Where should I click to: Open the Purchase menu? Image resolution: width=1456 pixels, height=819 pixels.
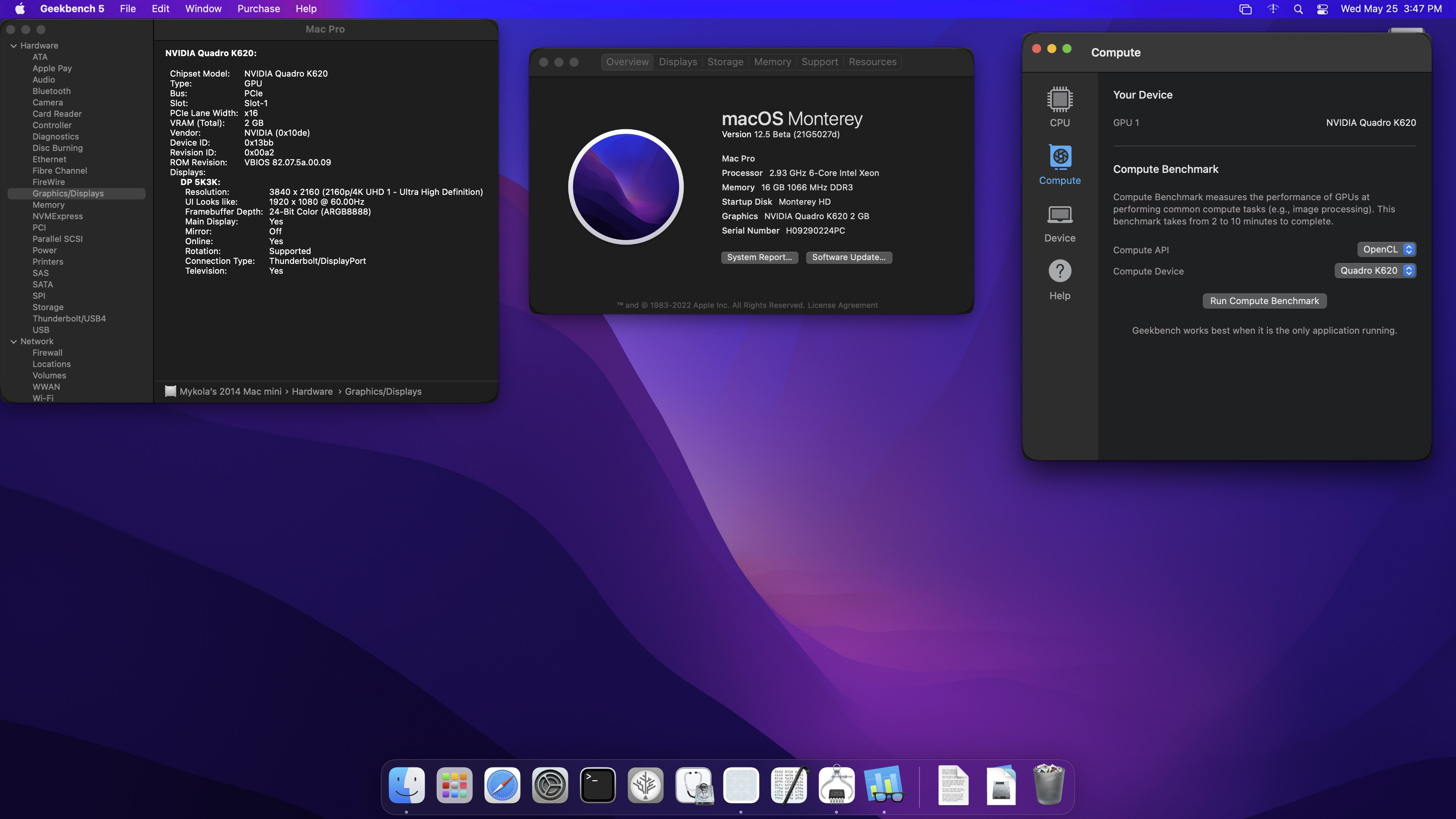click(259, 8)
